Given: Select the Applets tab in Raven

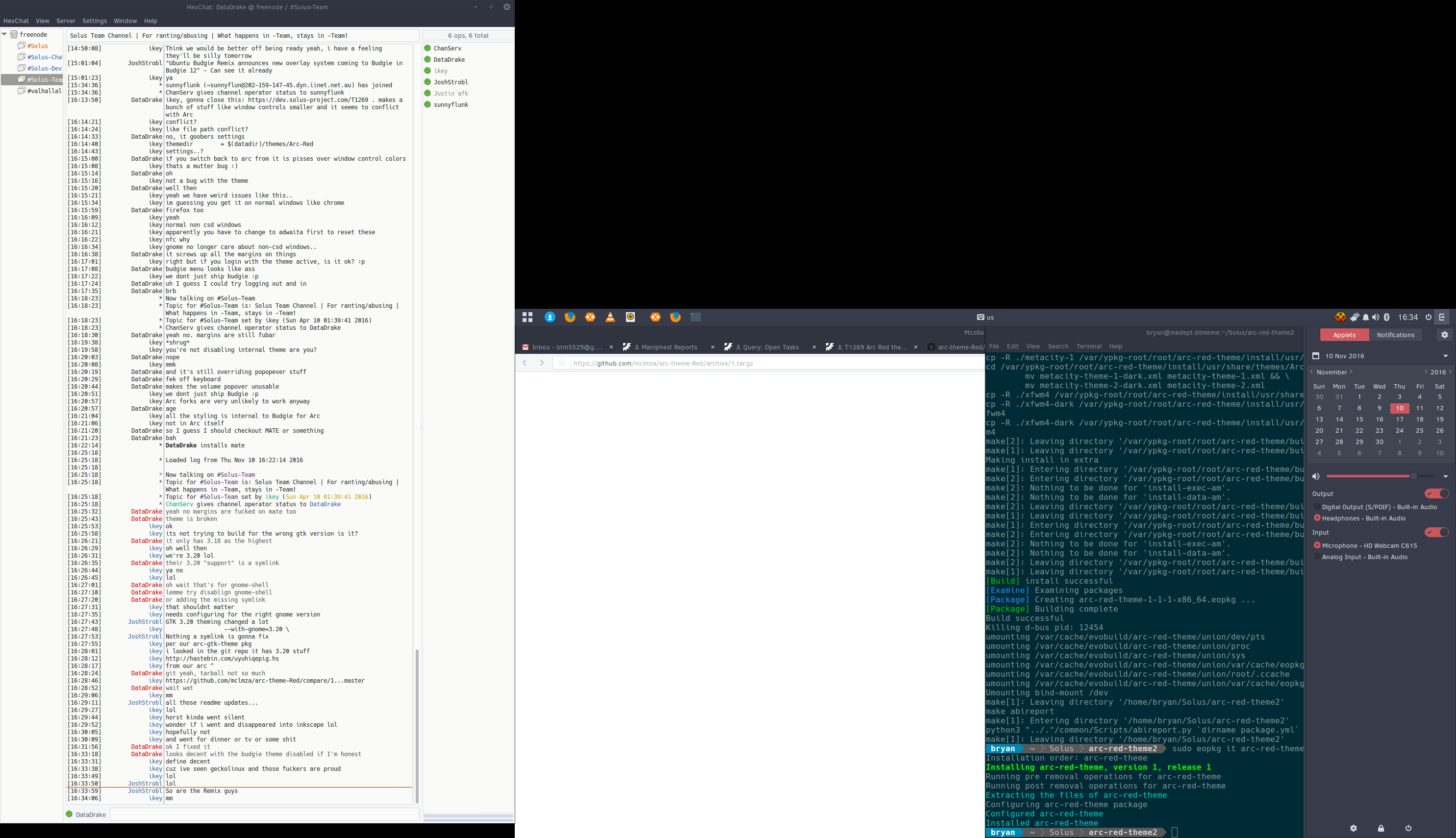Looking at the screenshot, I should click(1344, 334).
